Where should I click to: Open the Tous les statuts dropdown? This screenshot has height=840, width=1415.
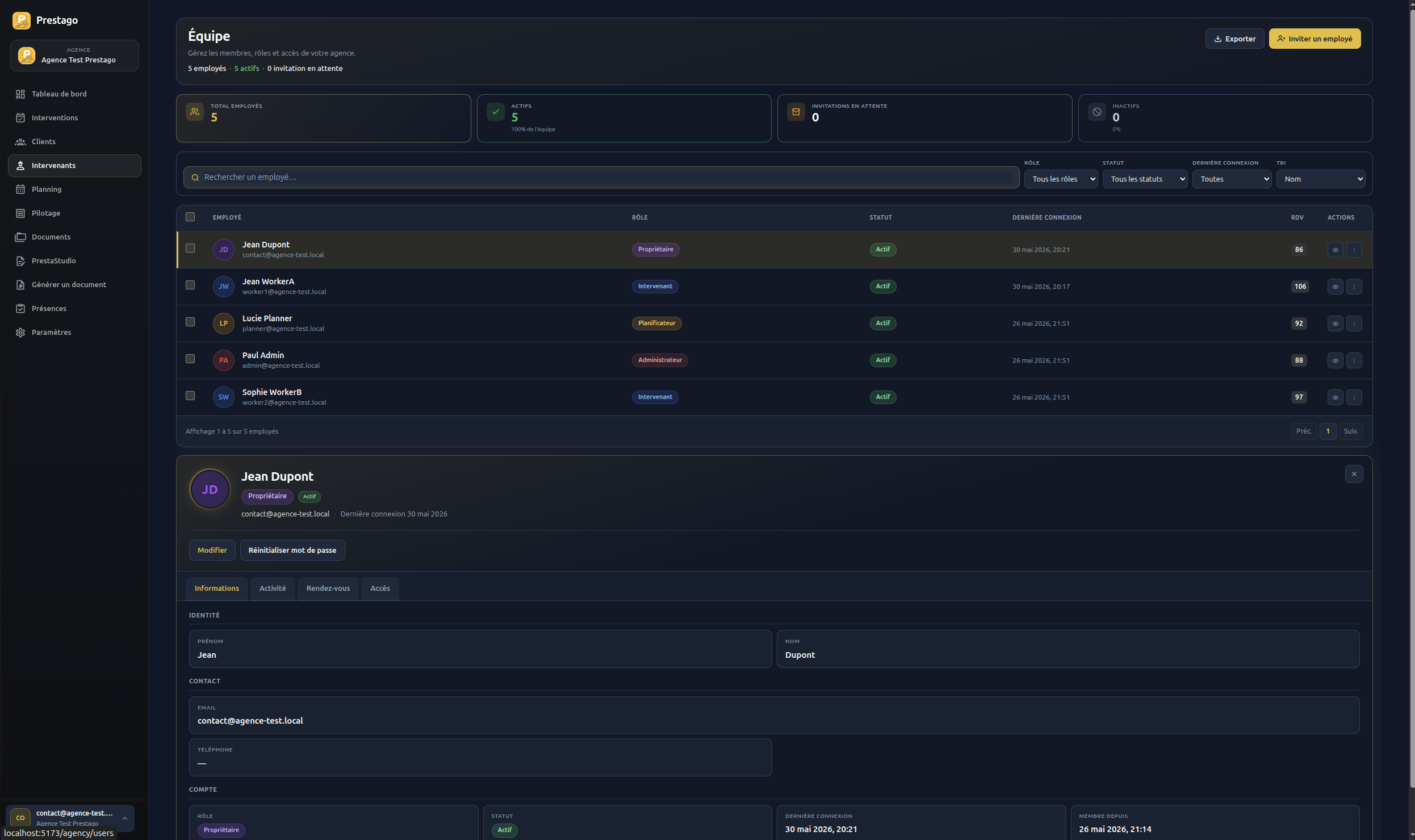pyautogui.click(x=1145, y=179)
